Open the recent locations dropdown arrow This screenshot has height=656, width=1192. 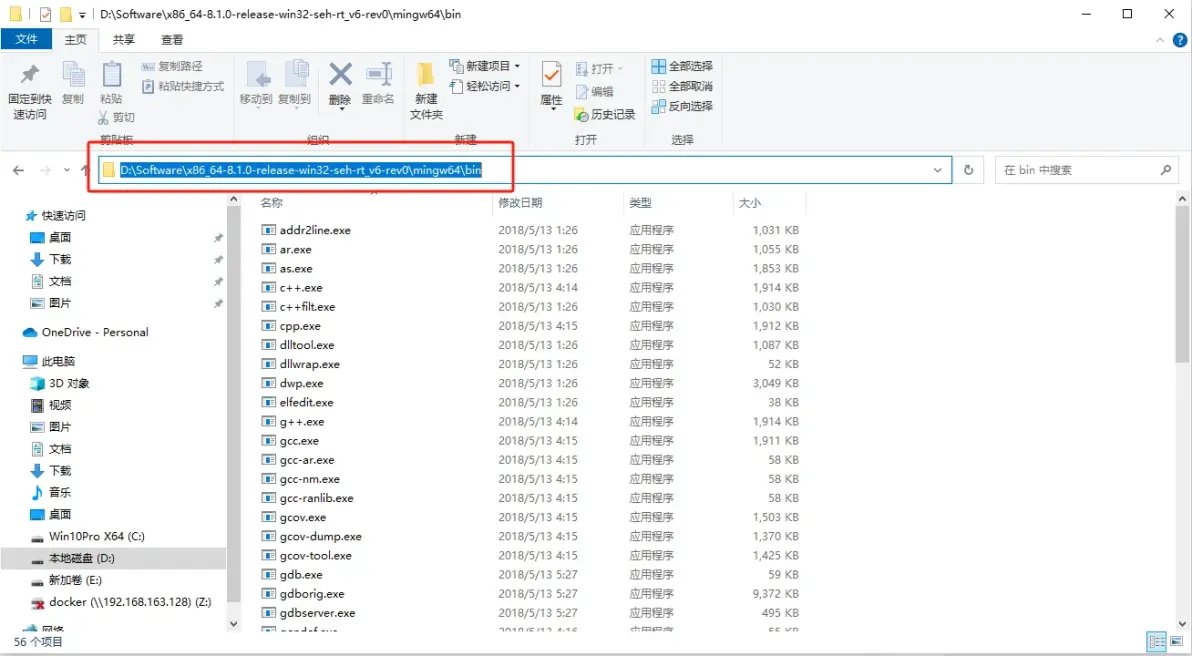(67, 170)
